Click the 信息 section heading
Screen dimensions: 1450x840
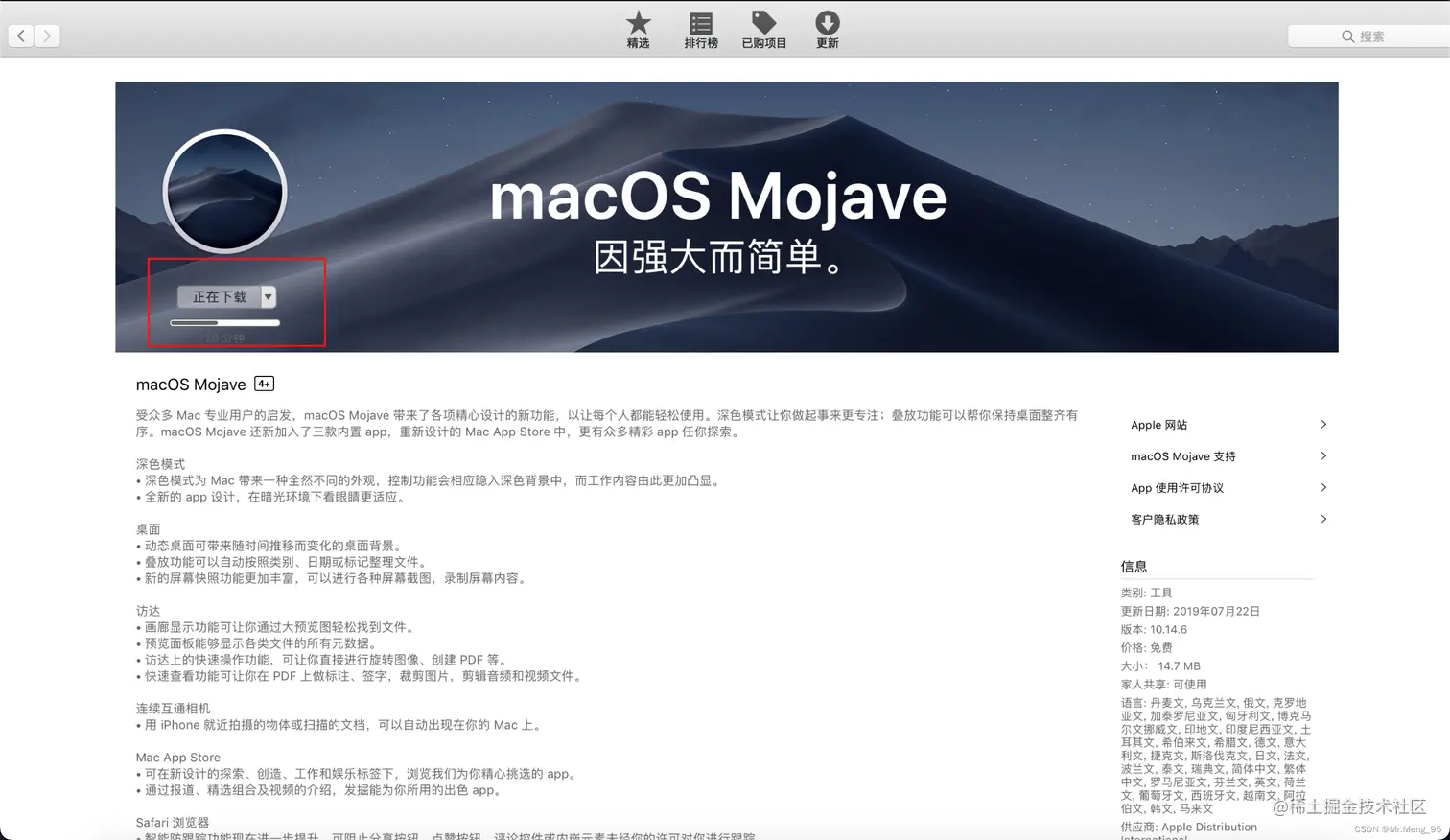pos(1134,567)
